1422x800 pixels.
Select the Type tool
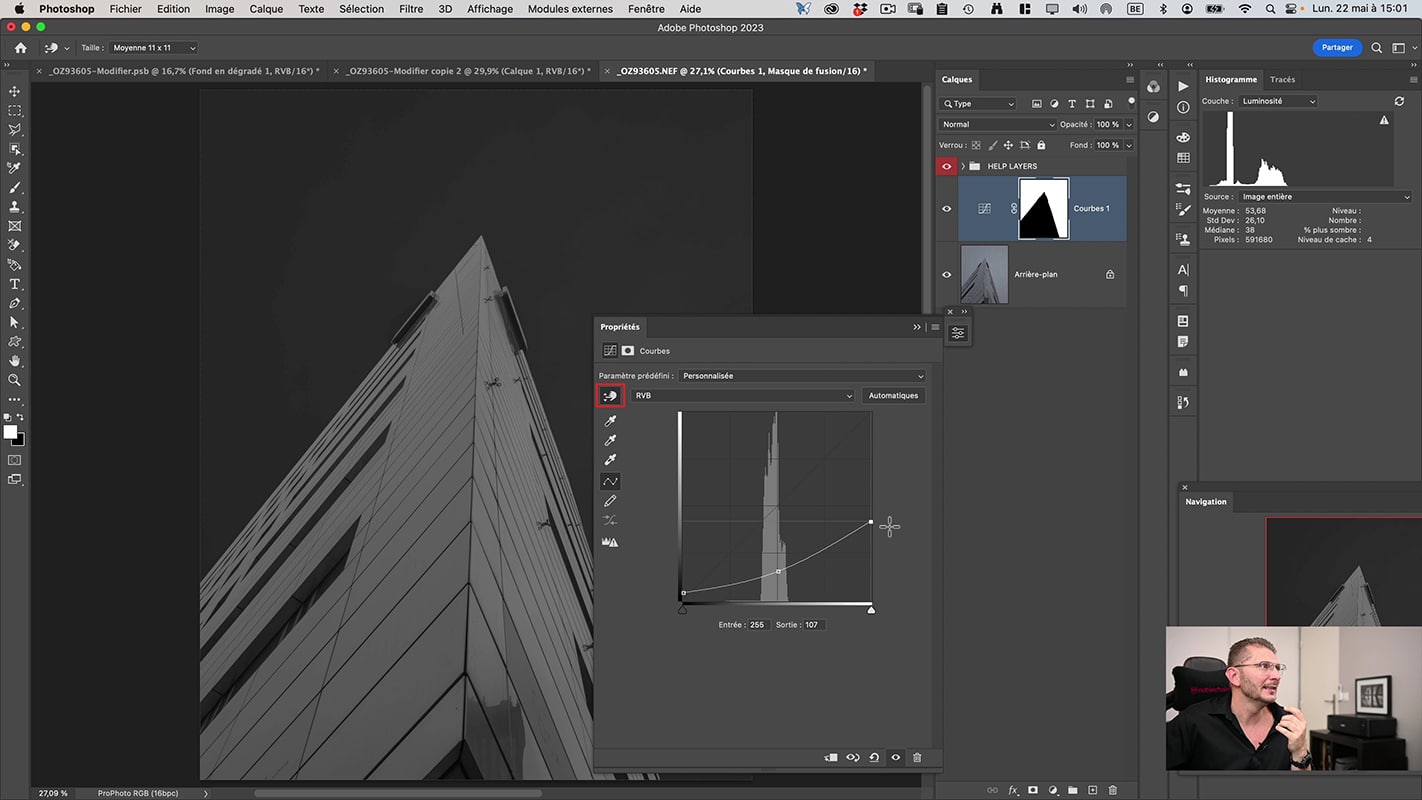[x=15, y=284]
